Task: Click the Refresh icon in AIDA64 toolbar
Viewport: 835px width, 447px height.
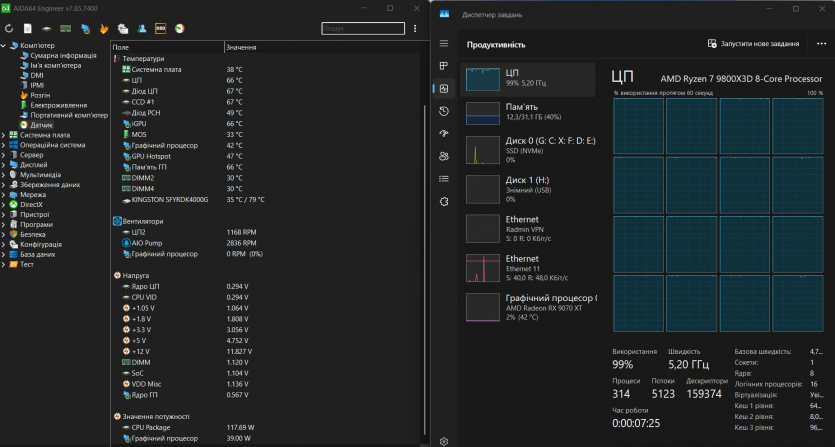Action: pos(10,28)
